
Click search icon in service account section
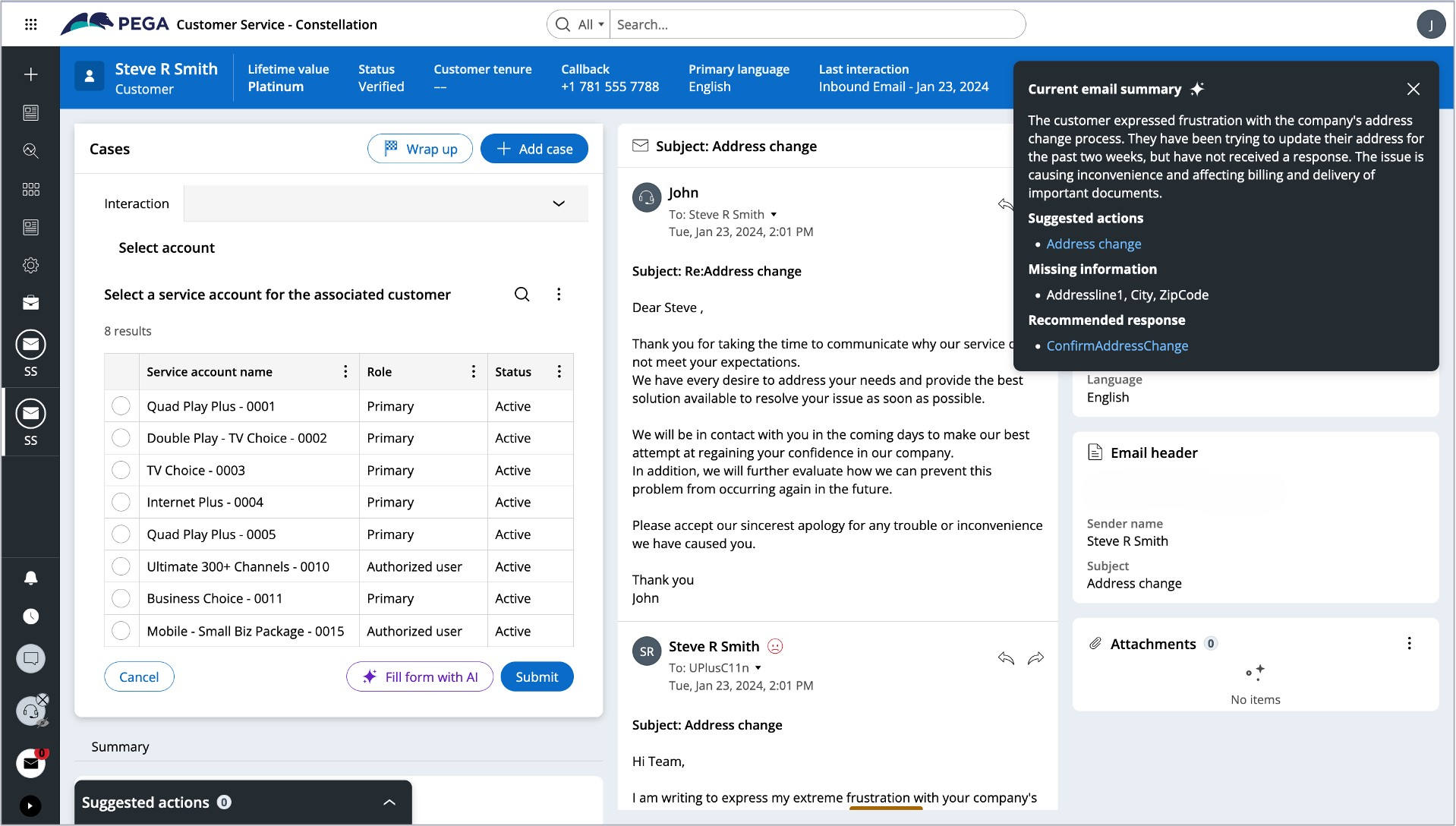(522, 295)
